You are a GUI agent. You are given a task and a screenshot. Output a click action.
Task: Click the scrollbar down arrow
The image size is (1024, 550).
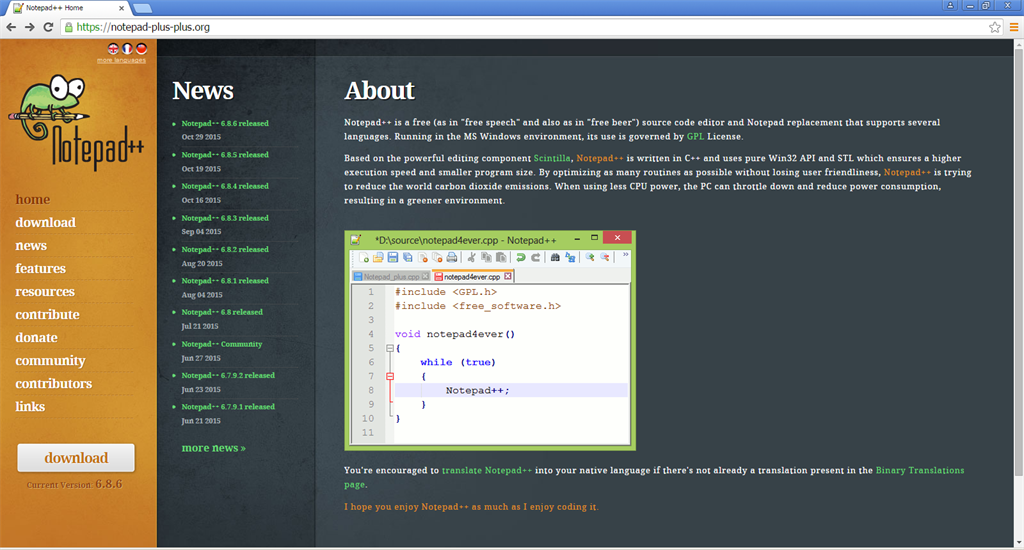1018,542
